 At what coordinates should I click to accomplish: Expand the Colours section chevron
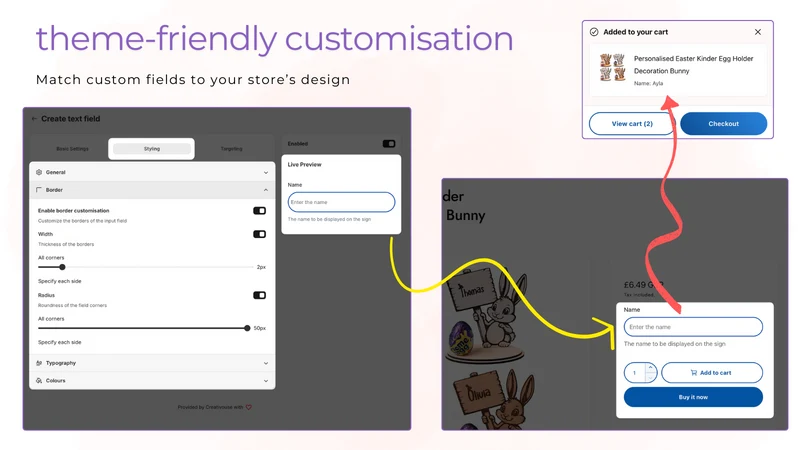pos(266,381)
